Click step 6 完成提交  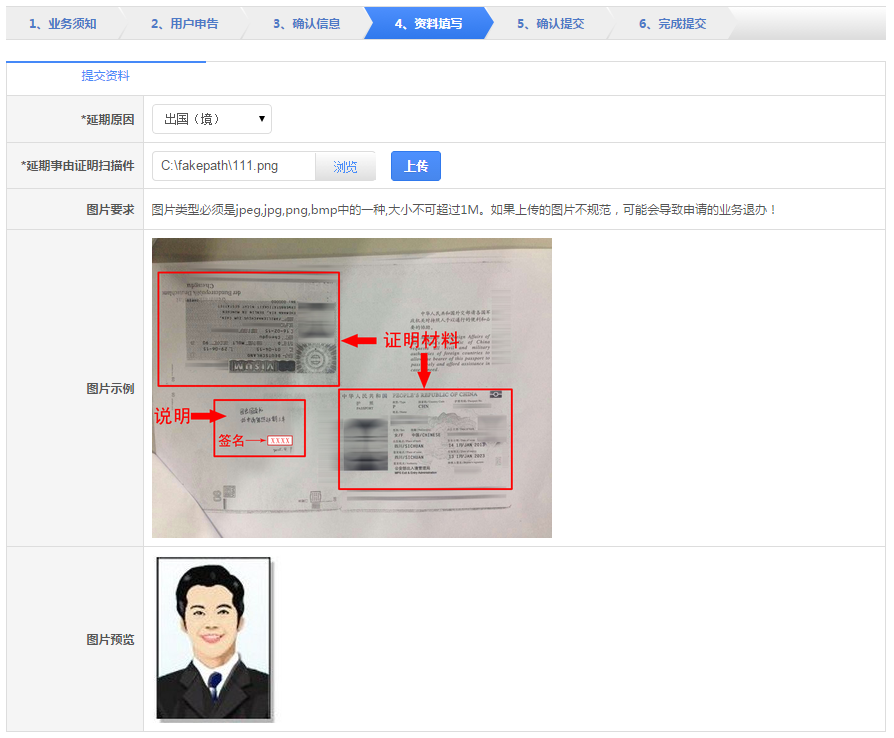(x=672, y=23)
